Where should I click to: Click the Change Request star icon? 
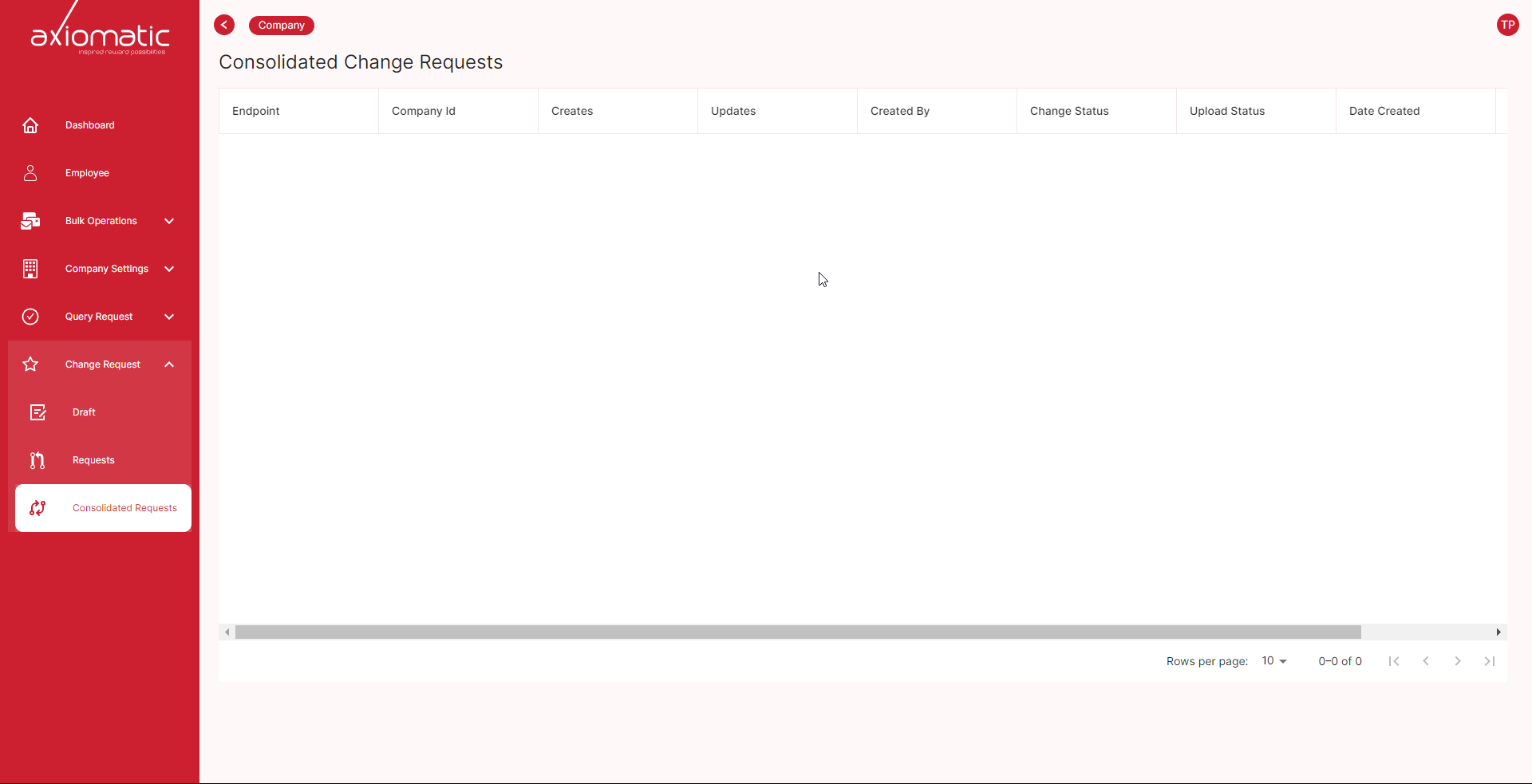coord(30,364)
